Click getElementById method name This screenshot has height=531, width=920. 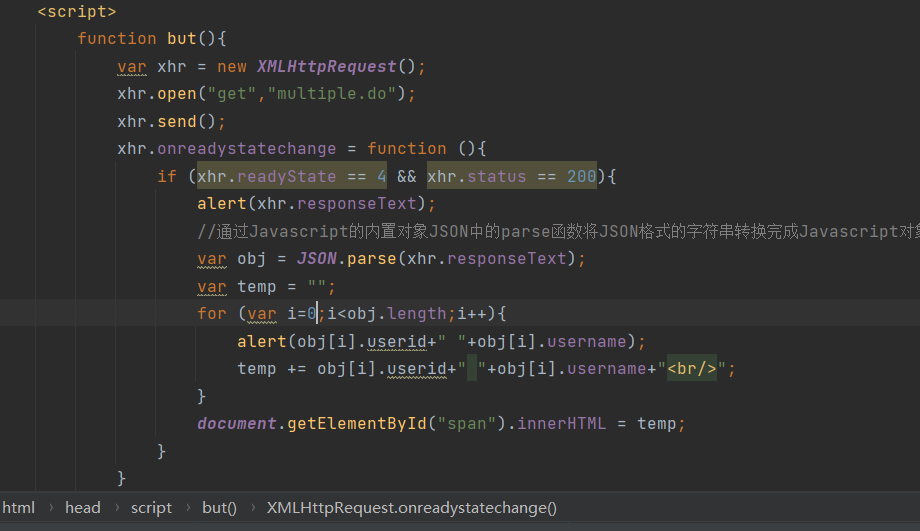click(357, 424)
